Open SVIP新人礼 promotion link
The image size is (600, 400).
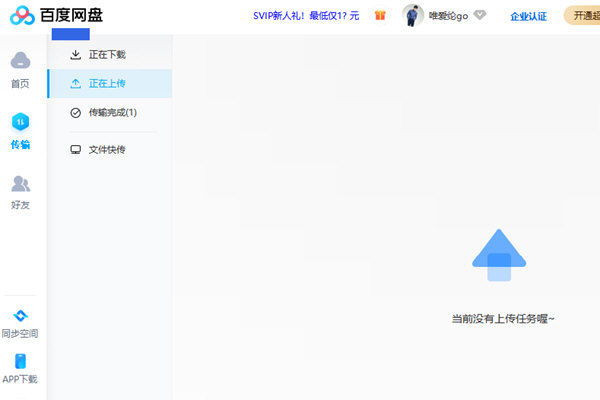click(306, 16)
